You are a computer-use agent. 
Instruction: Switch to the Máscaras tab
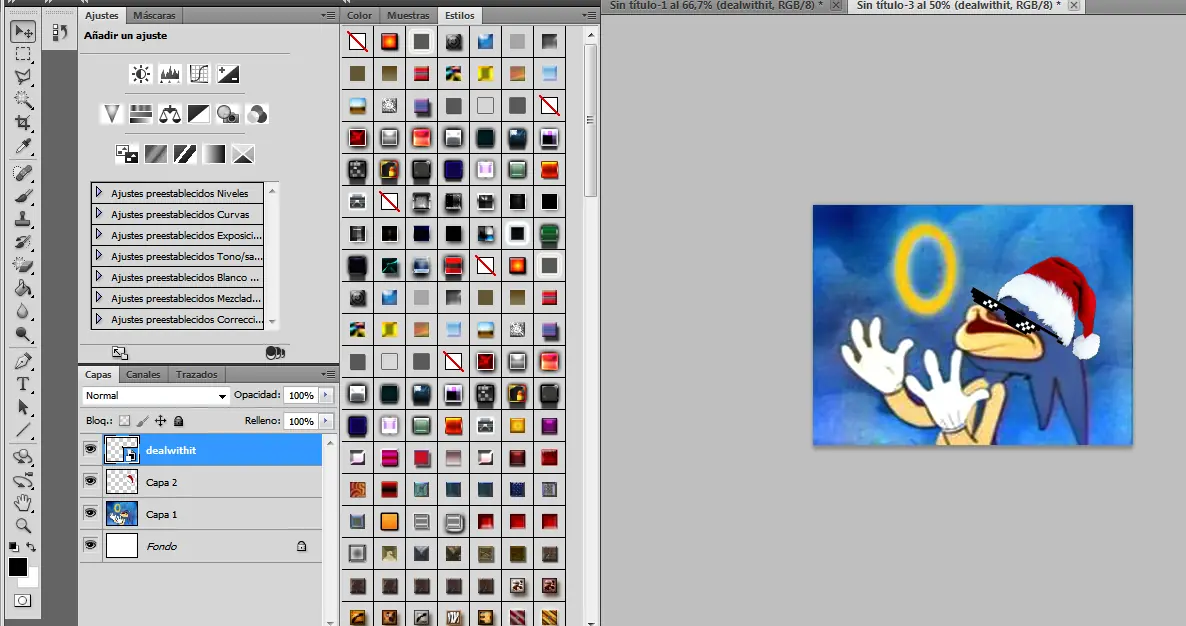pyautogui.click(x=154, y=16)
